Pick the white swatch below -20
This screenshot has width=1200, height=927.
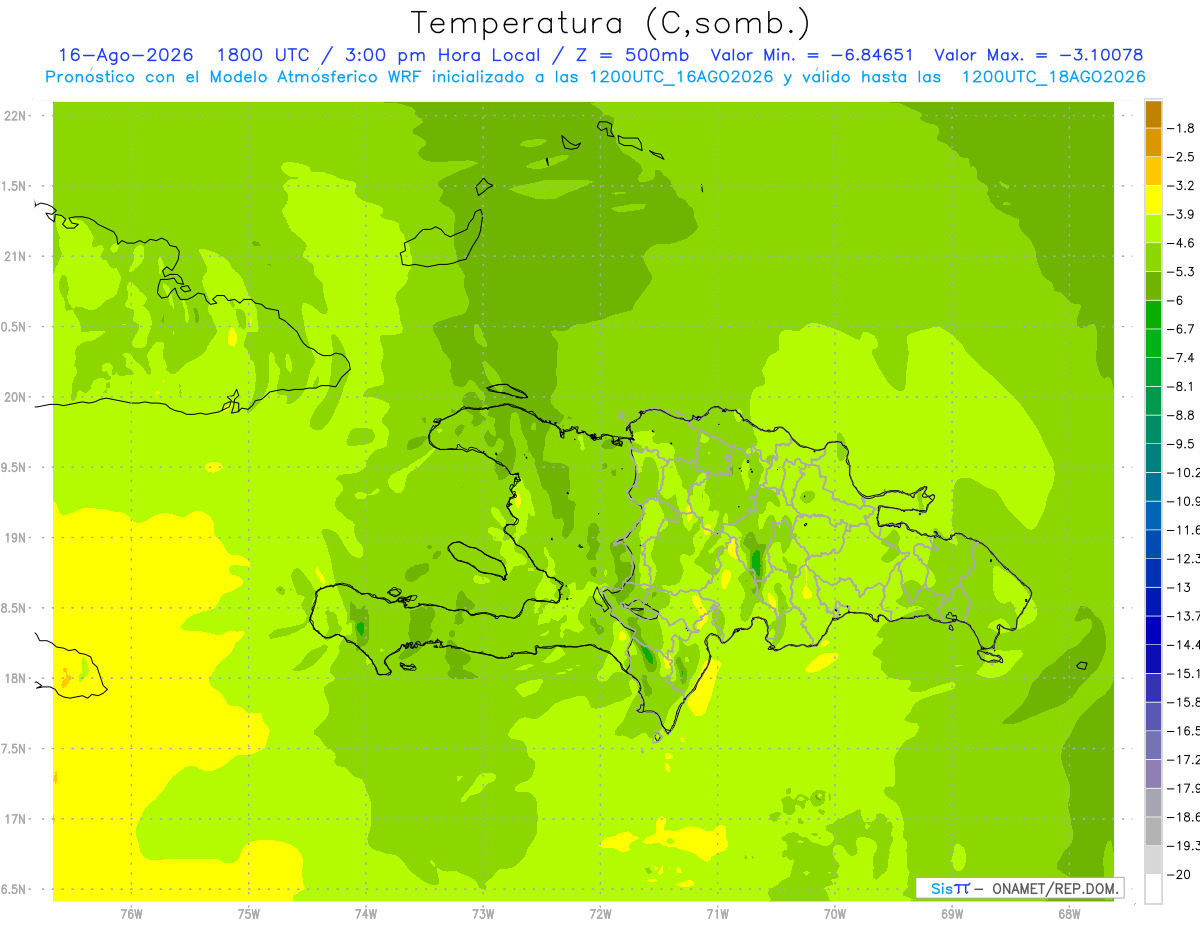[1153, 889]
